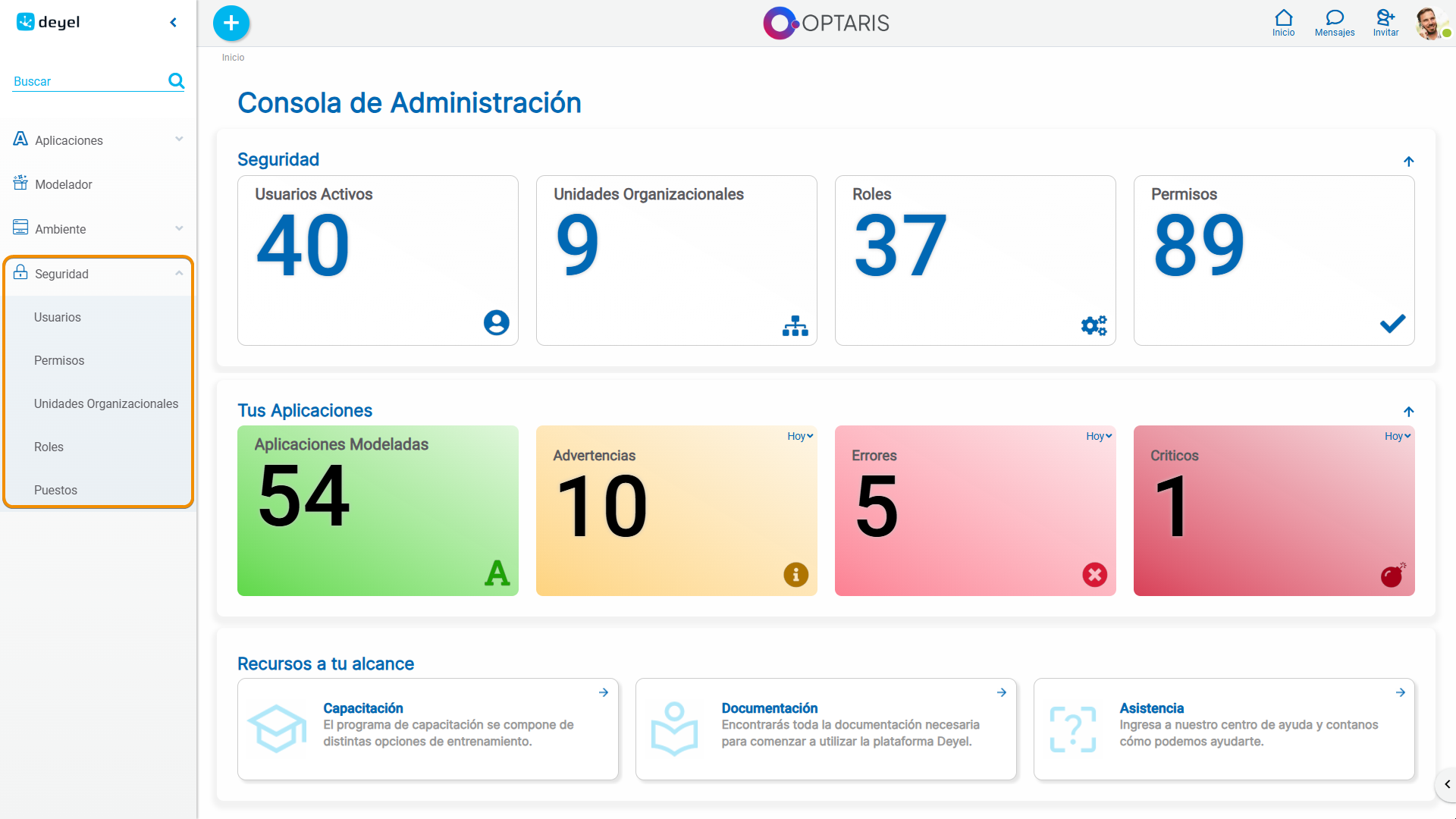
Task: Click the Roles gears icon
Action: point(1094,325)
